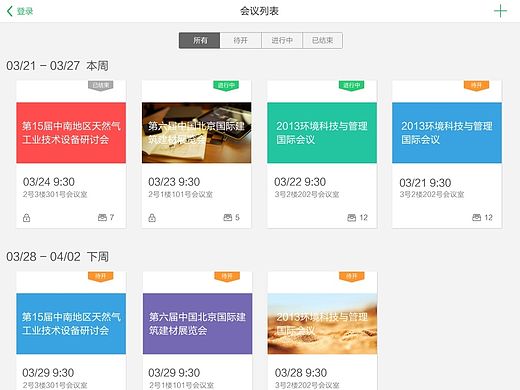
Task: Tap the 登录 back link text
Action: 25,11
